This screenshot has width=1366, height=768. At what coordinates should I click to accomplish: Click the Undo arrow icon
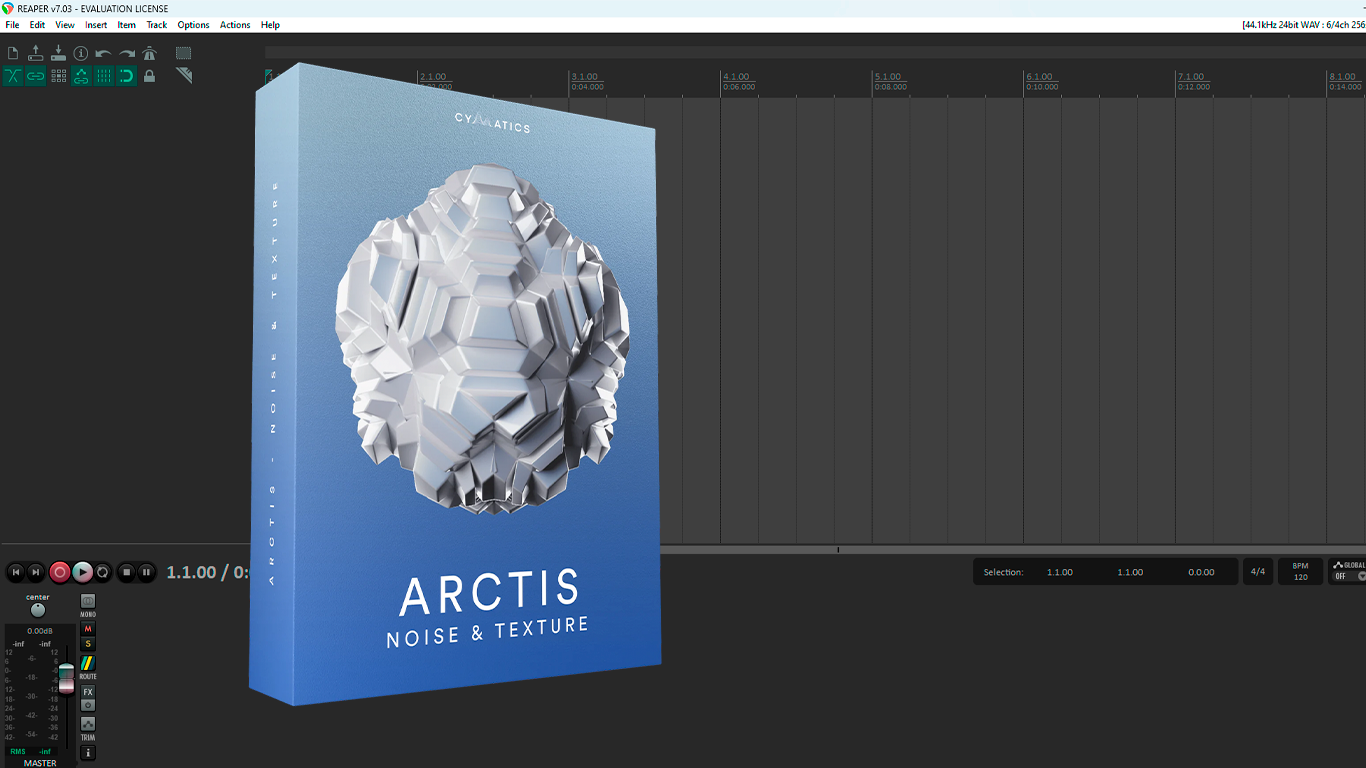(104, 53)
